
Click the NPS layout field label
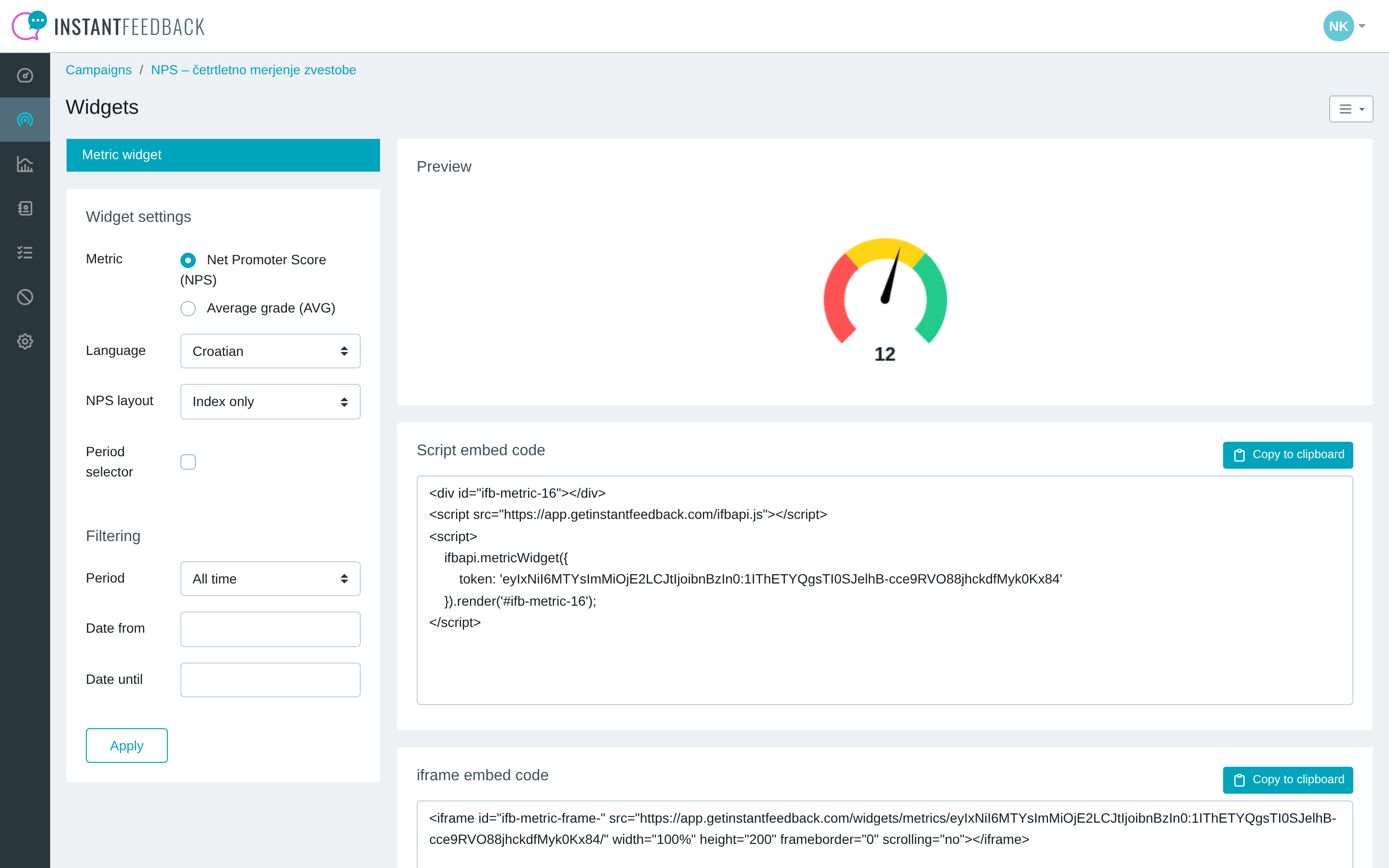click(x=120, y=401)
